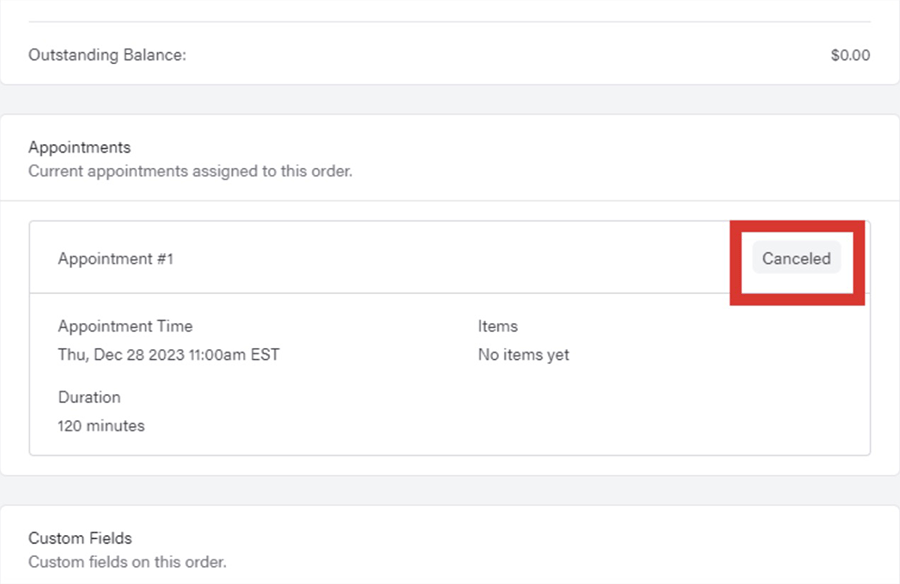Click the divider line above Outstanding Balance
Screen dimensions: 900x584
pos(450,22)
